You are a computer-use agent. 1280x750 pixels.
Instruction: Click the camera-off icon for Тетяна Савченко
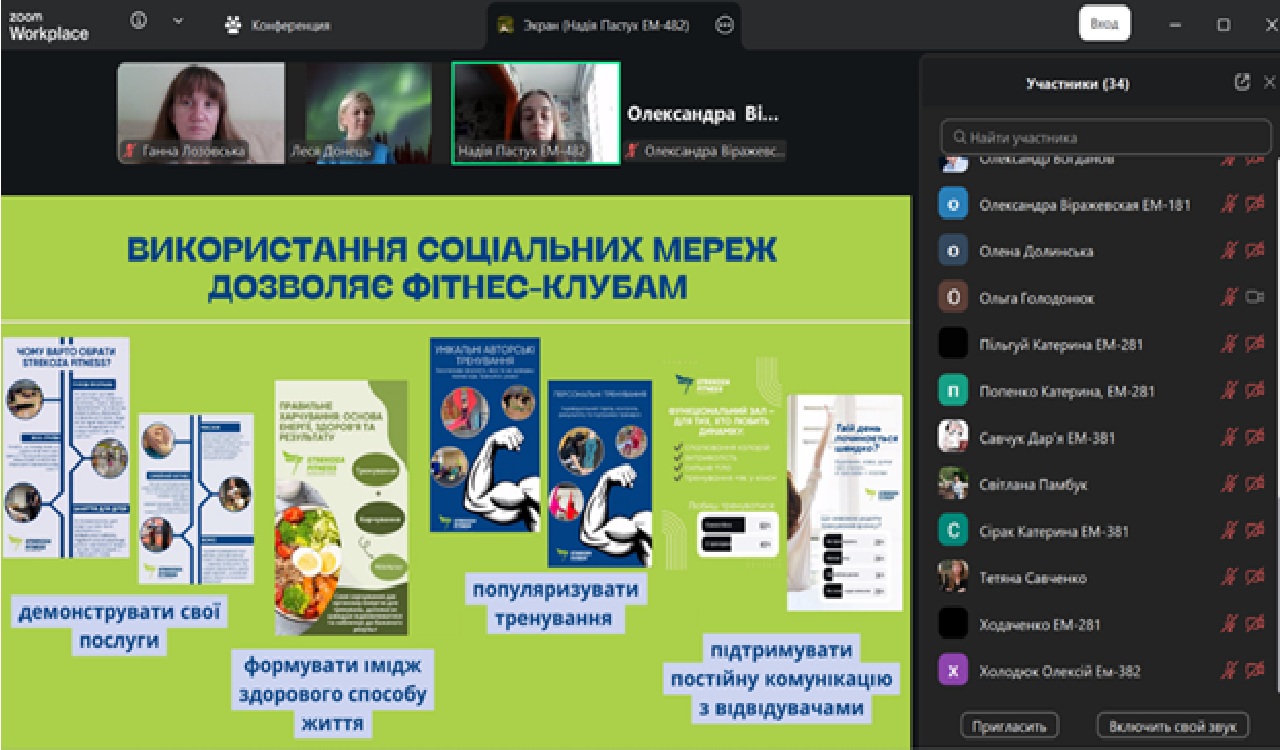click(1255, 577)
